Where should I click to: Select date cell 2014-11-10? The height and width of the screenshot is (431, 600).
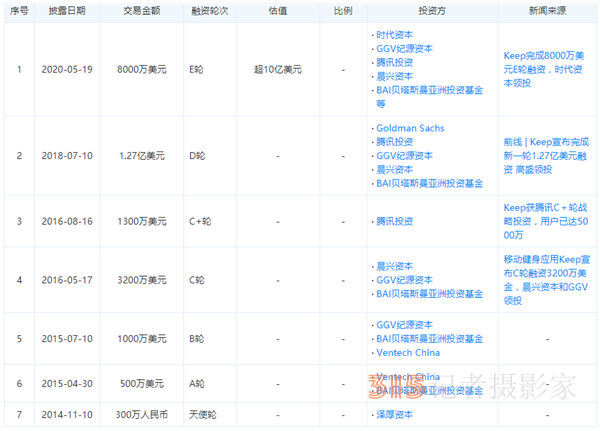(x=67, y=415)
